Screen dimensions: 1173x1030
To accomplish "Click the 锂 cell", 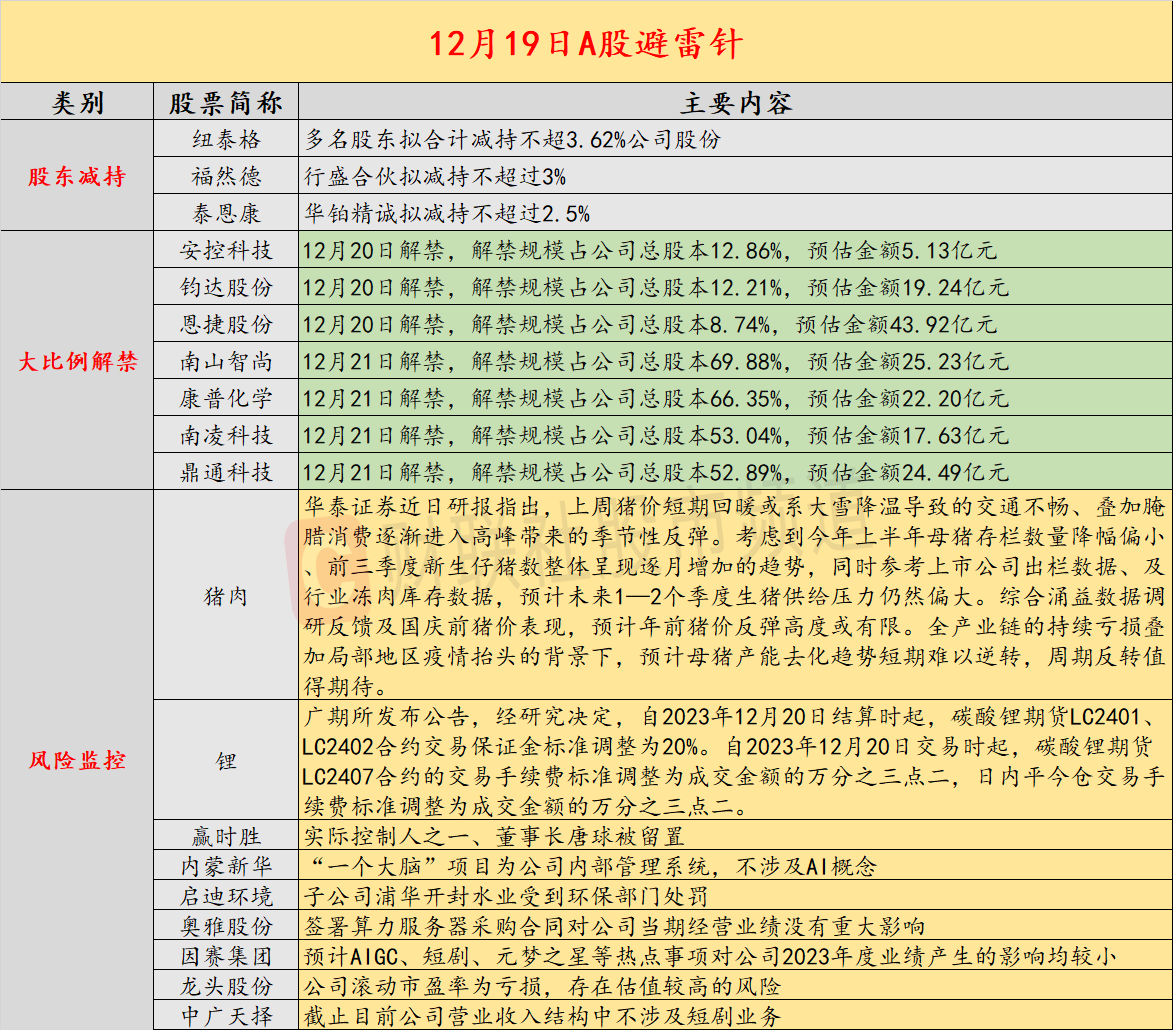I will [226, 761].
